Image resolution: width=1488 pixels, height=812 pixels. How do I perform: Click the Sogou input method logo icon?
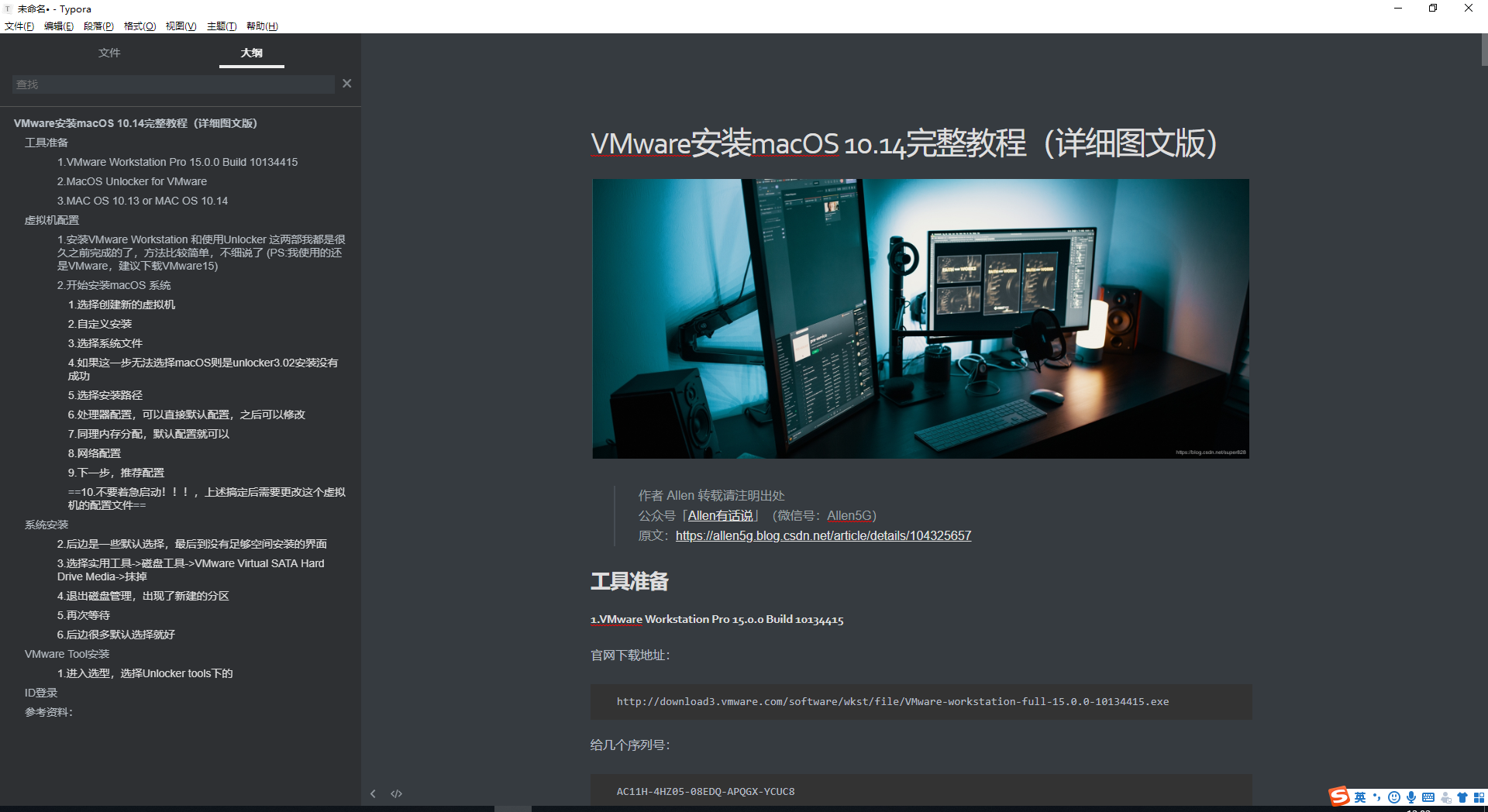(x=1340, y=797)
